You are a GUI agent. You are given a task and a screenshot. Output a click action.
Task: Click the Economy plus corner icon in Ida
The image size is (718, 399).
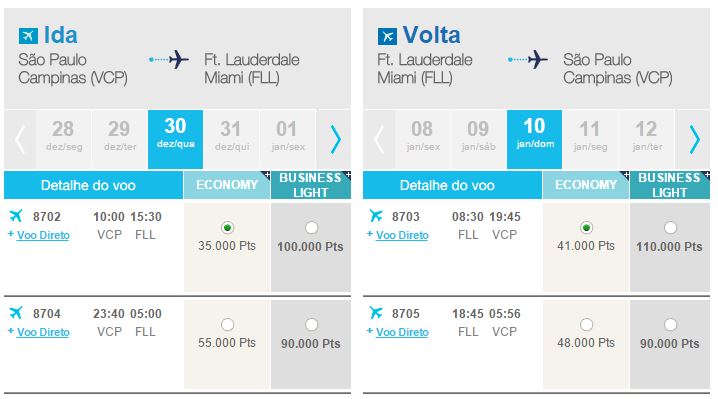pos(266,175)
